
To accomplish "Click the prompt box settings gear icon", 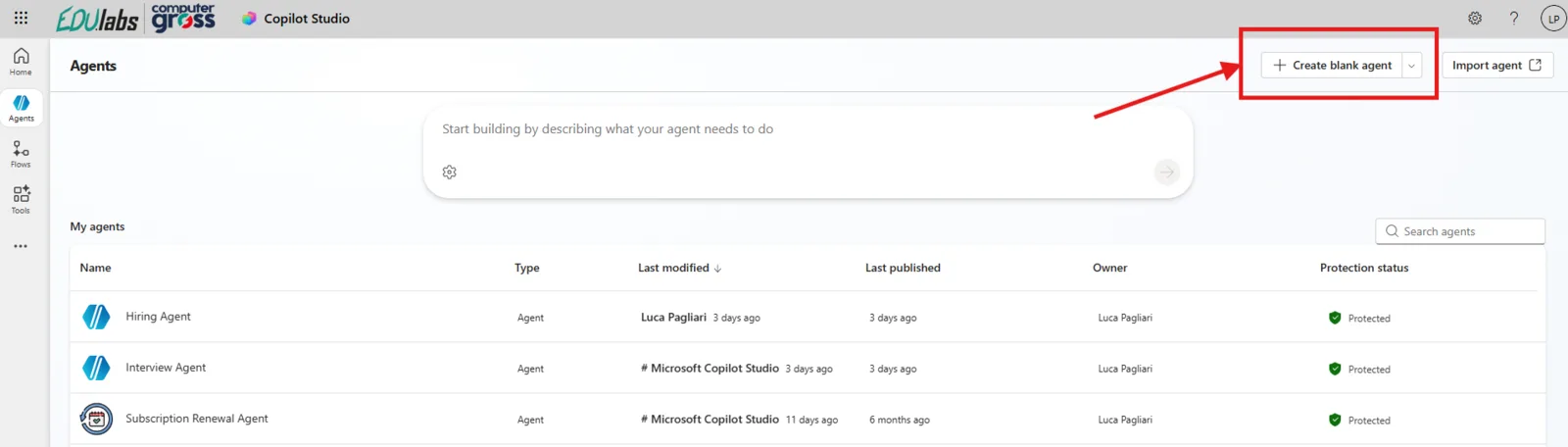I will coord(450,173).
